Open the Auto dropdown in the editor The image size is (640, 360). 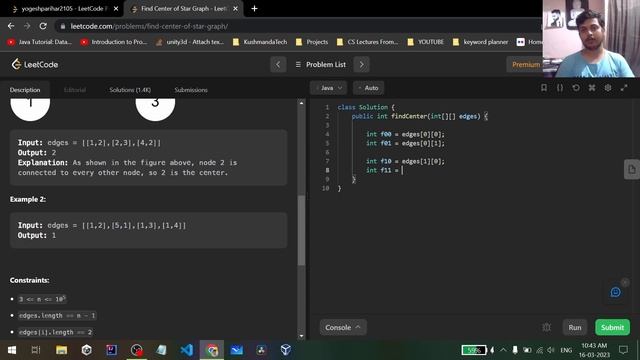pos(369,88)
